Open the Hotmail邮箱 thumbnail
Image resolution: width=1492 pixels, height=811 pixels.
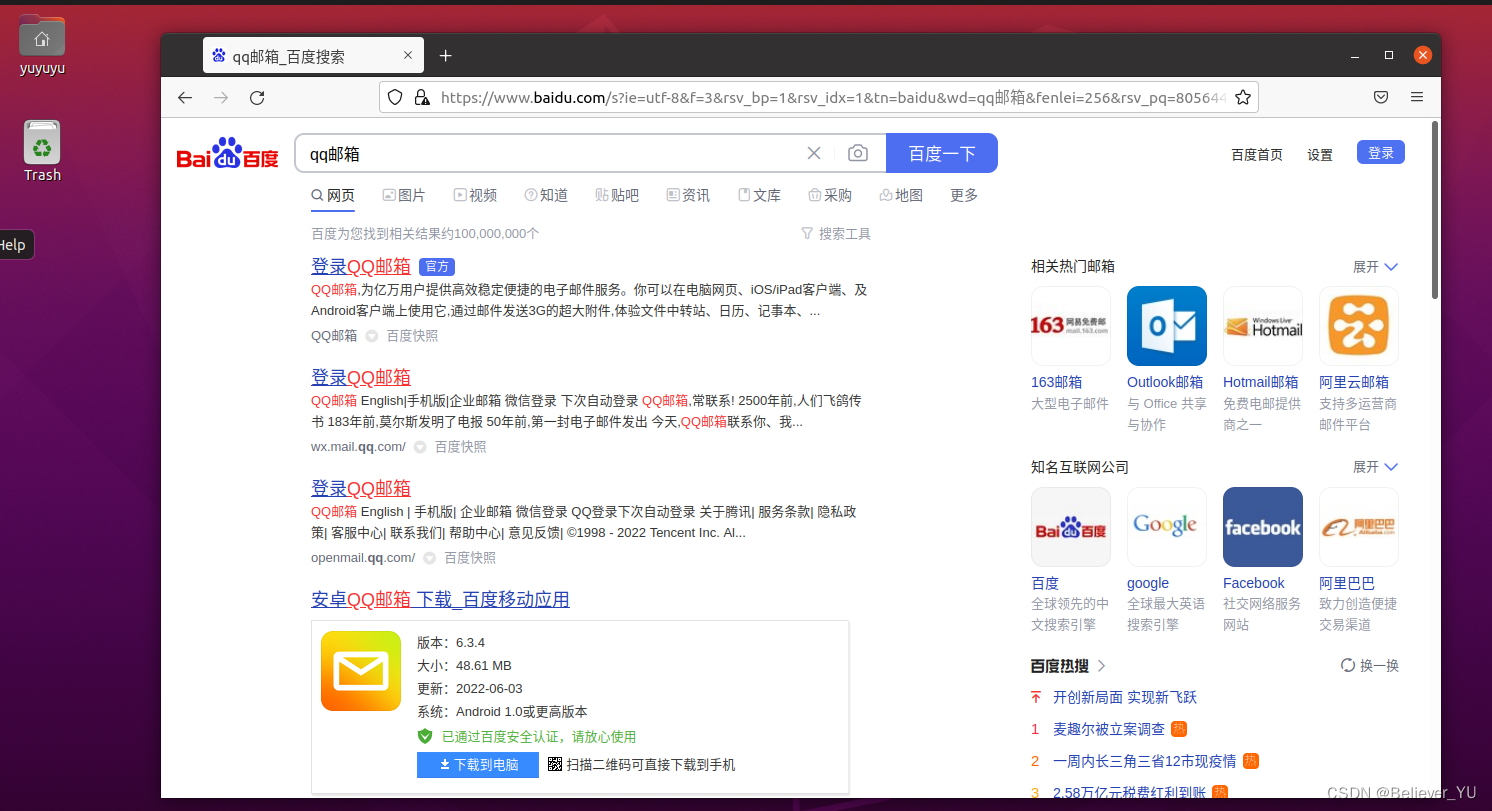pyautogui.click(x=1262, y=326)
